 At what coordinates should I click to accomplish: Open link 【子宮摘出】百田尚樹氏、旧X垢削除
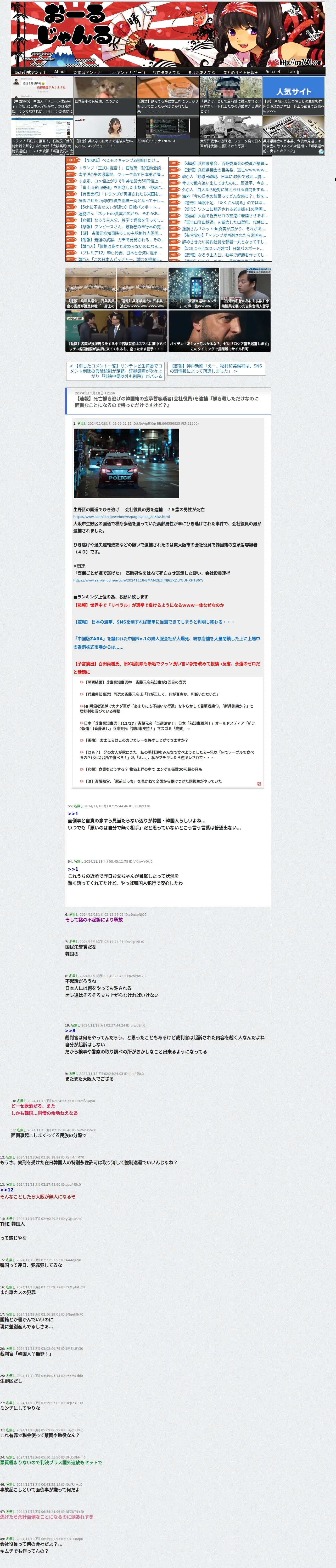point(166,668)
